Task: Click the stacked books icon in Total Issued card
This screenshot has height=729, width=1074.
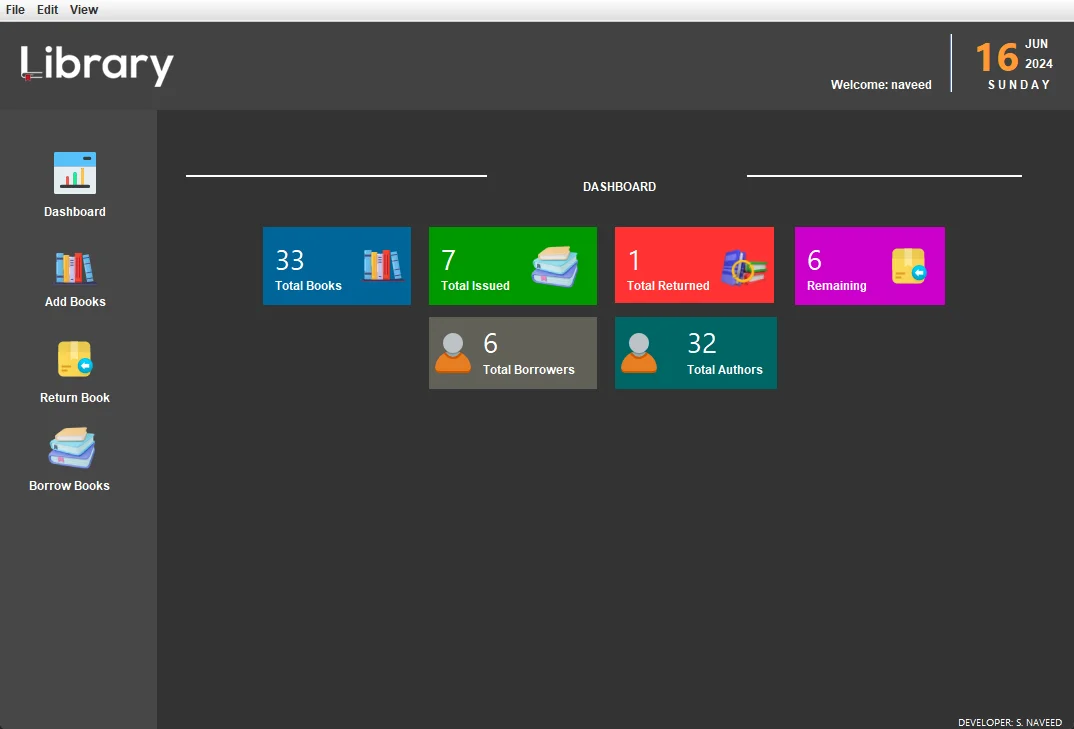Action: 555,267
